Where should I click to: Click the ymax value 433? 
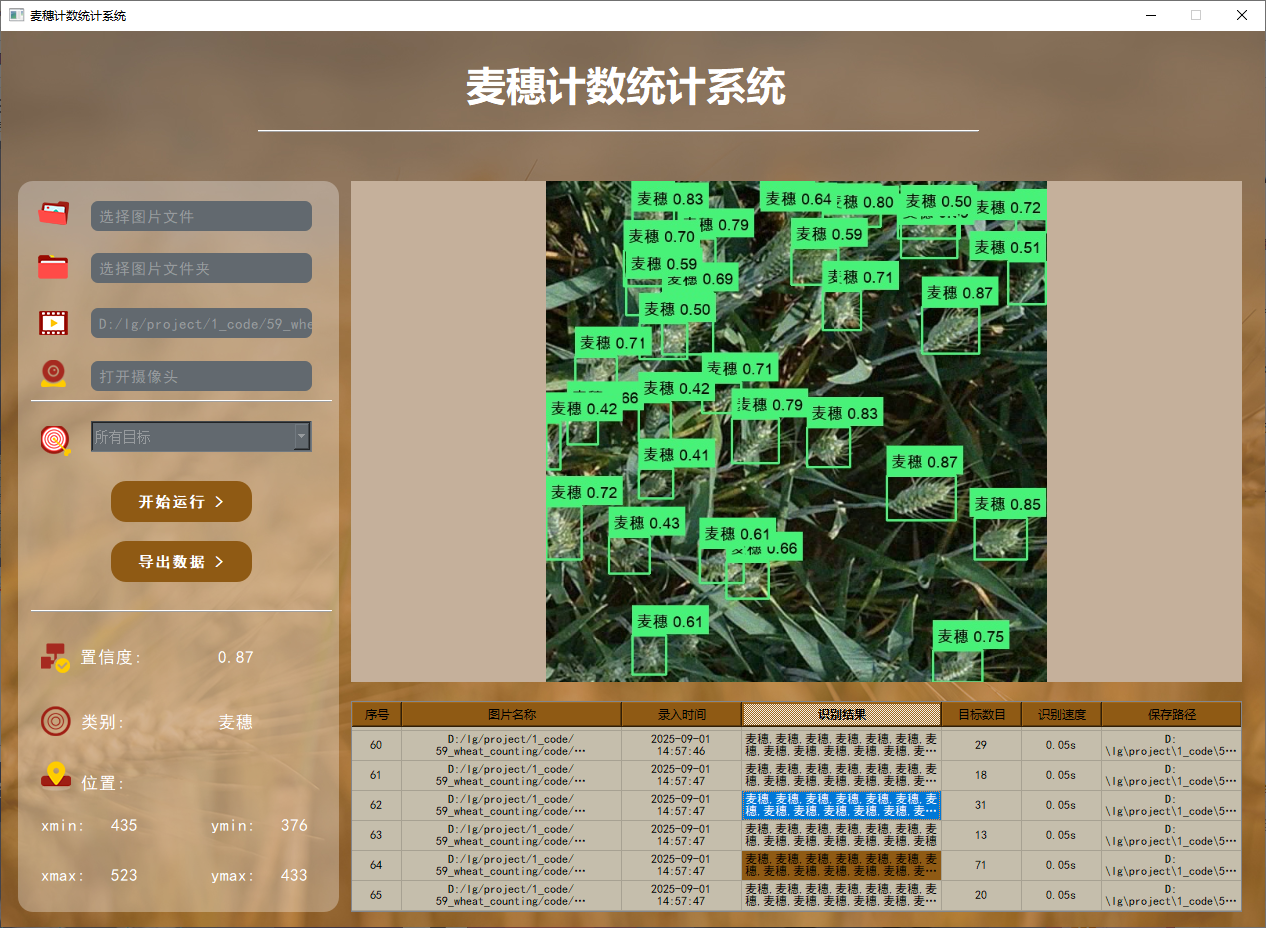[x=294, y=875]
